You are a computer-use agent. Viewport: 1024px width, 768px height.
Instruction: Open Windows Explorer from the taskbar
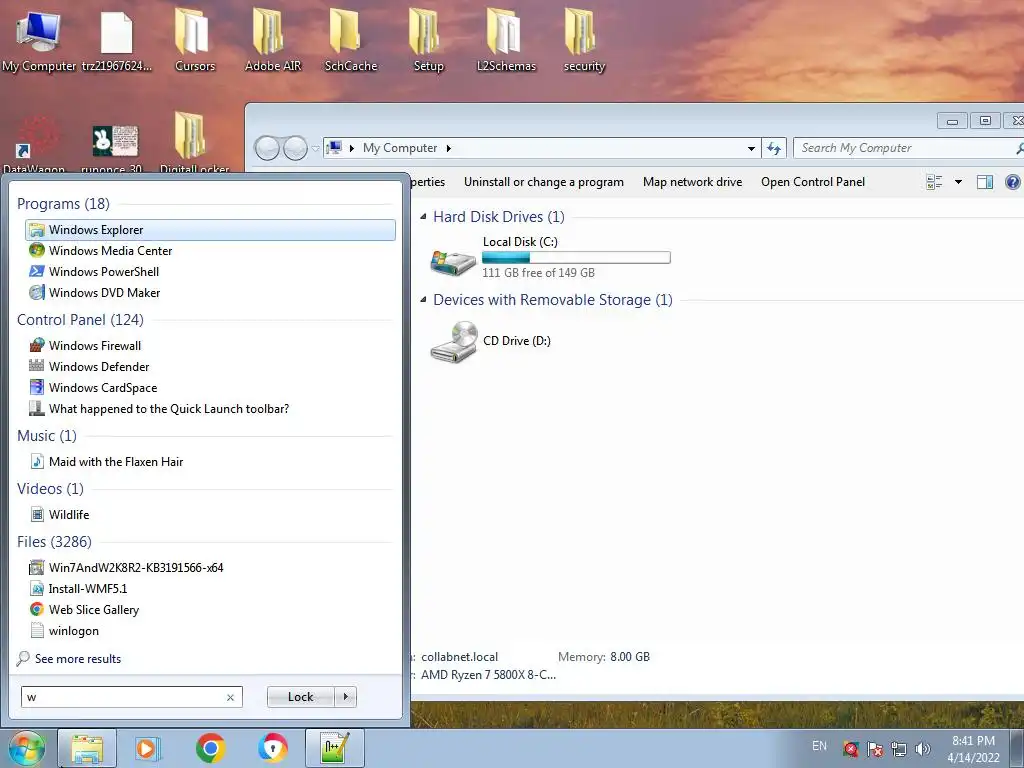click(87, 748)
